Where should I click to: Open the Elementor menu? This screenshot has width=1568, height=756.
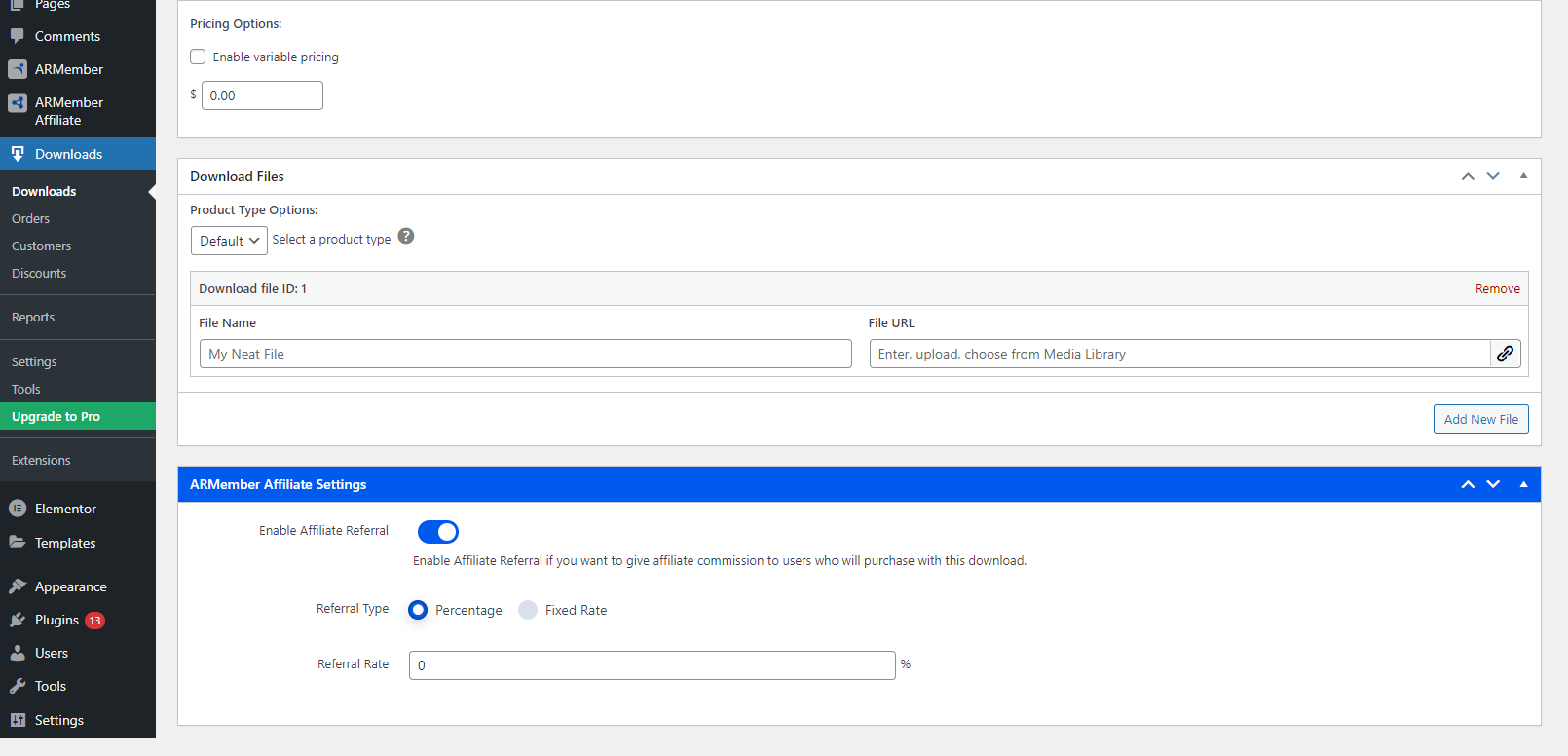78,509
